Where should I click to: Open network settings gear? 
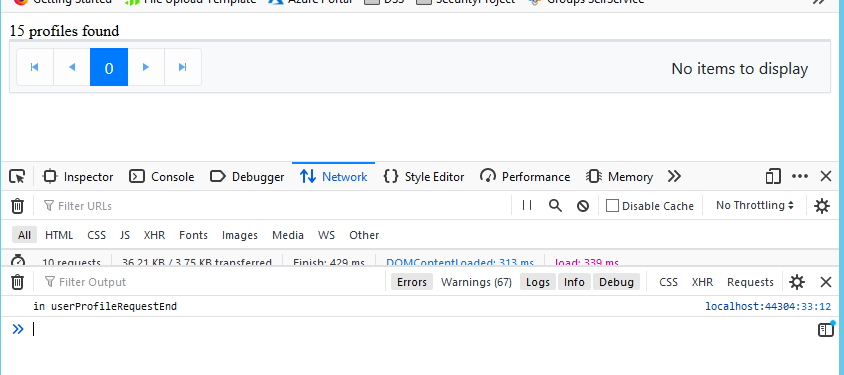pyautogui.click(x=822, y=206)
